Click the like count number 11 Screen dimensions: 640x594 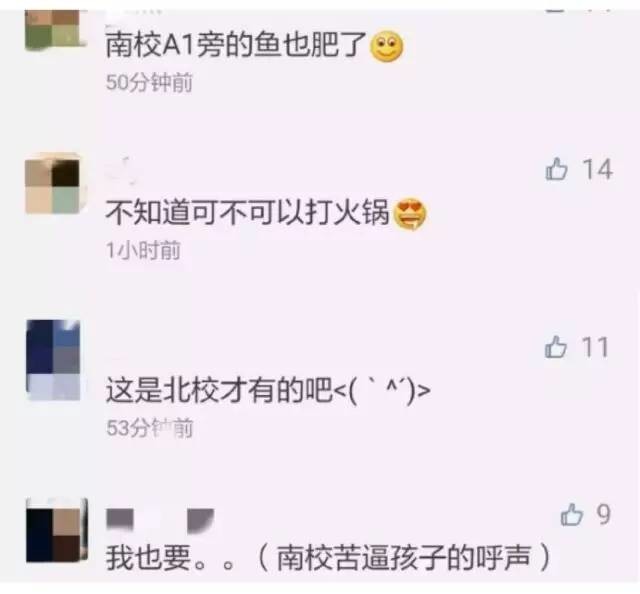coord(595,347)
